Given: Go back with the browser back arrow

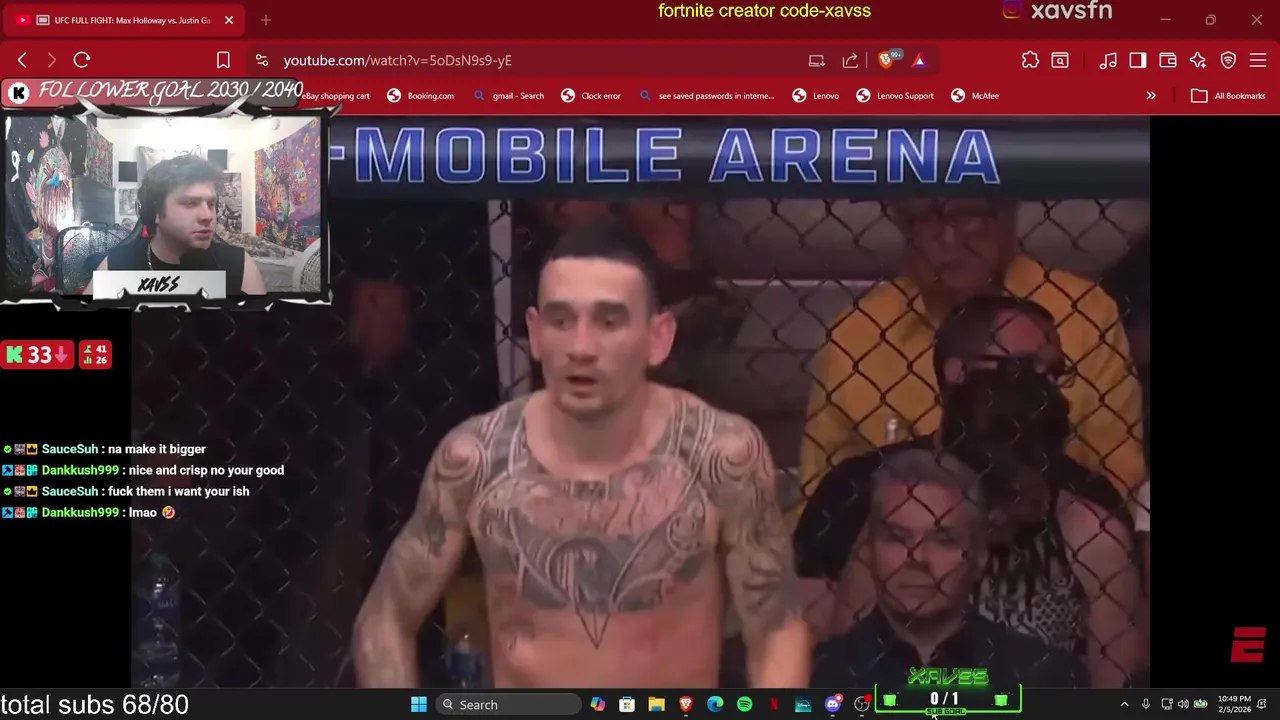Looking at the screenshot, I should (22, 60).
